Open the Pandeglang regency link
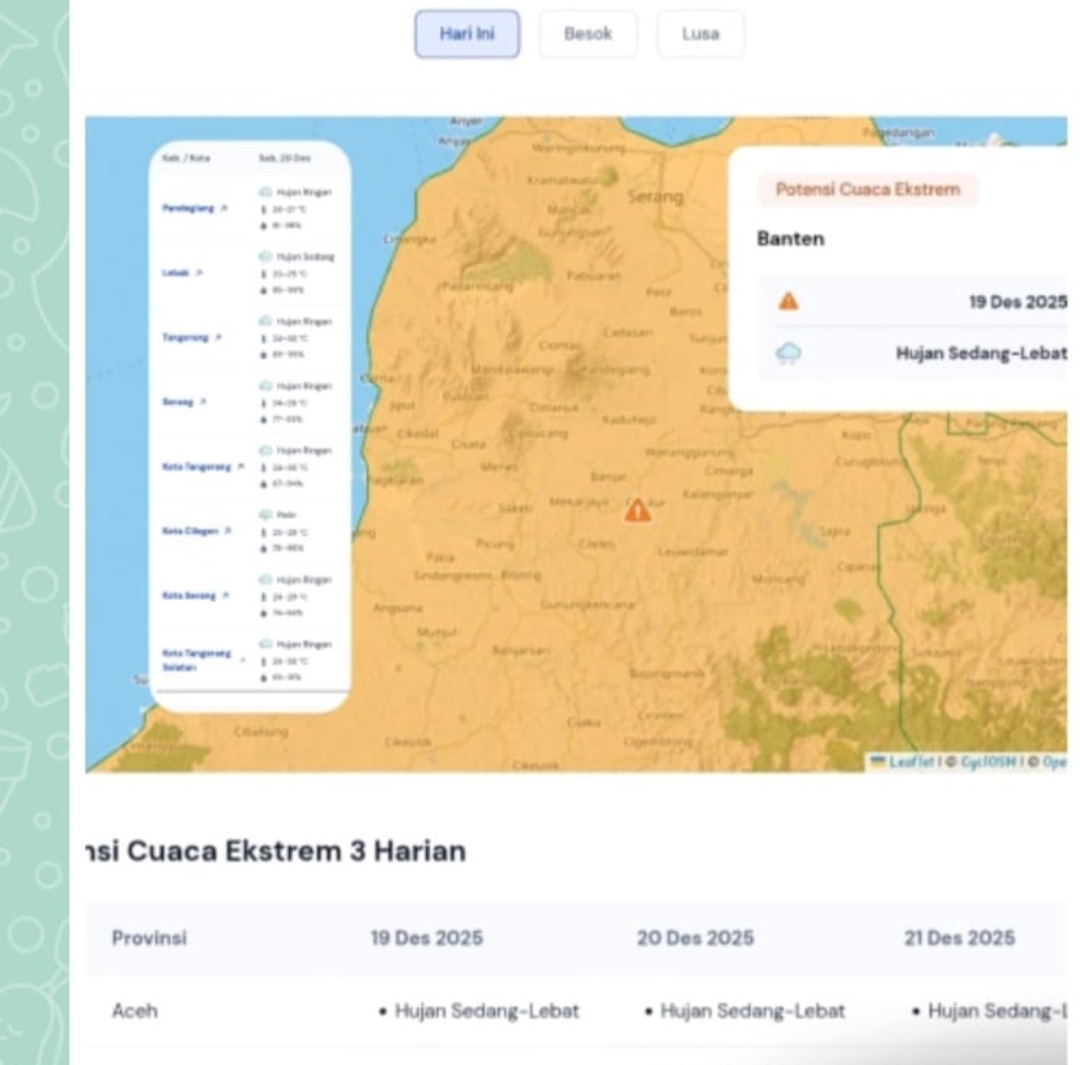 [x=188, y=207]
